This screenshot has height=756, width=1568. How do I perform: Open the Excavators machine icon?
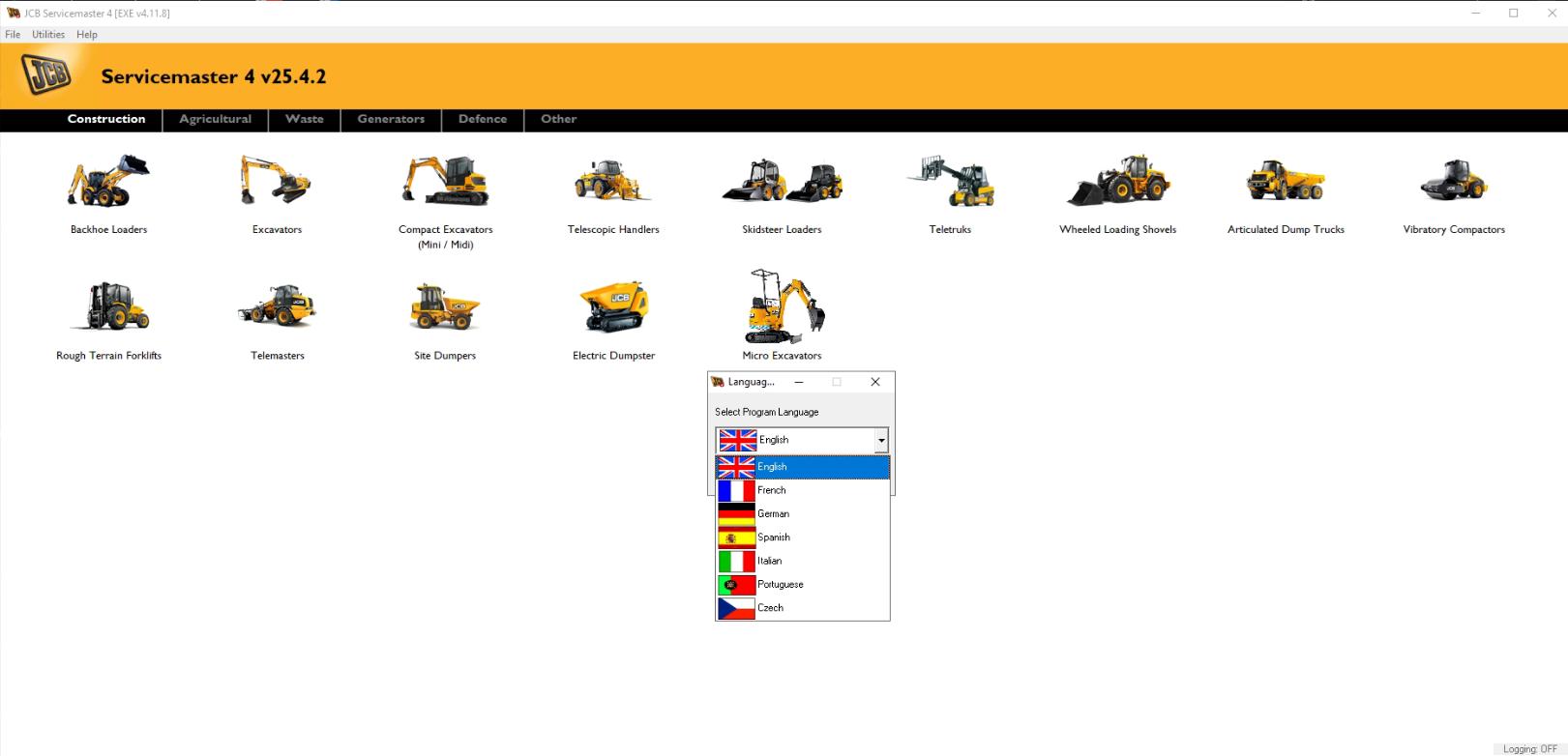(277, 182)
